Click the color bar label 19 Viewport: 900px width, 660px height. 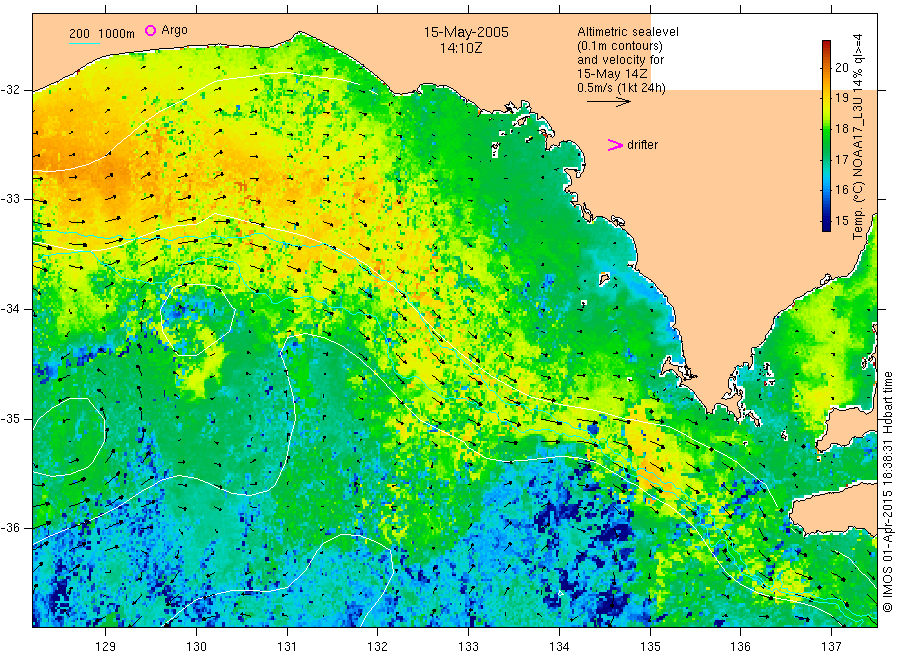[x=841, y=98]
